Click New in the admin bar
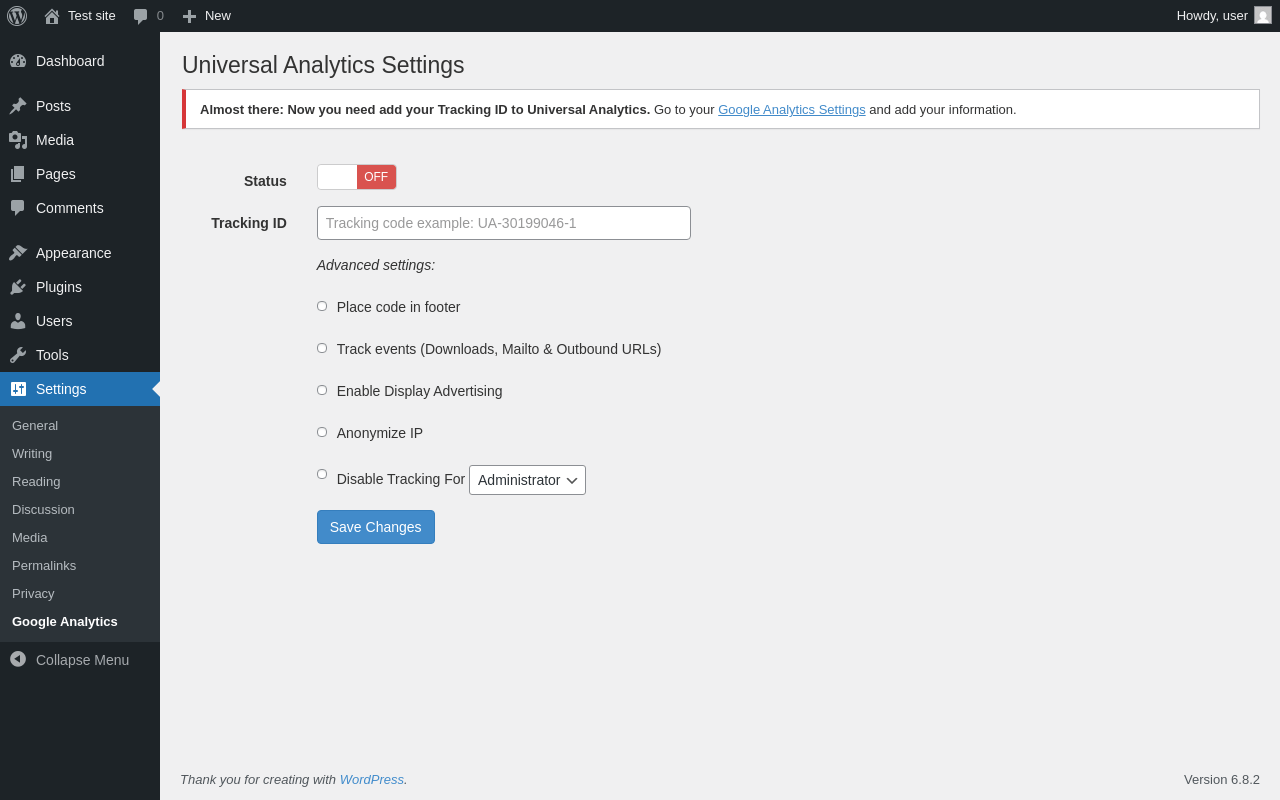Viewport: 1280px width, 800px height. [218, 16]
